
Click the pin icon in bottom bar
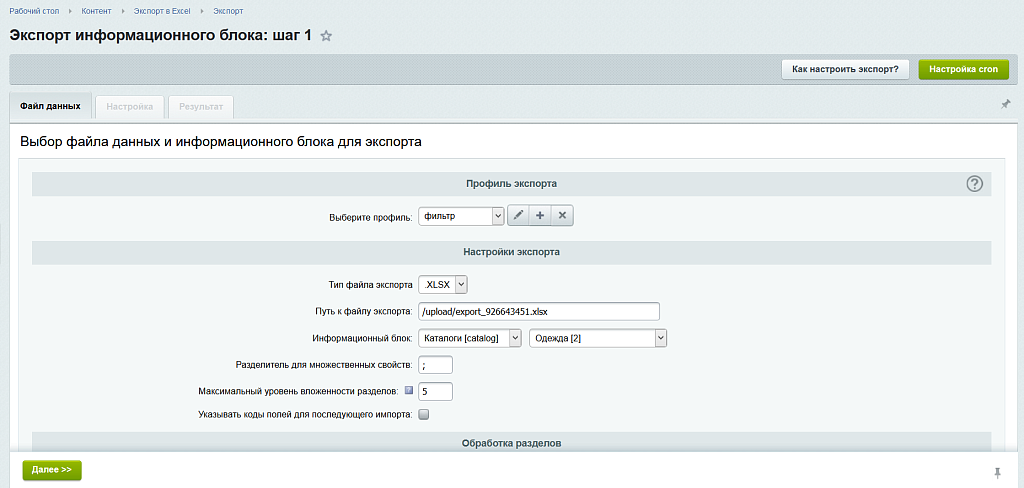pyautogui.click(x=997, y=472)
